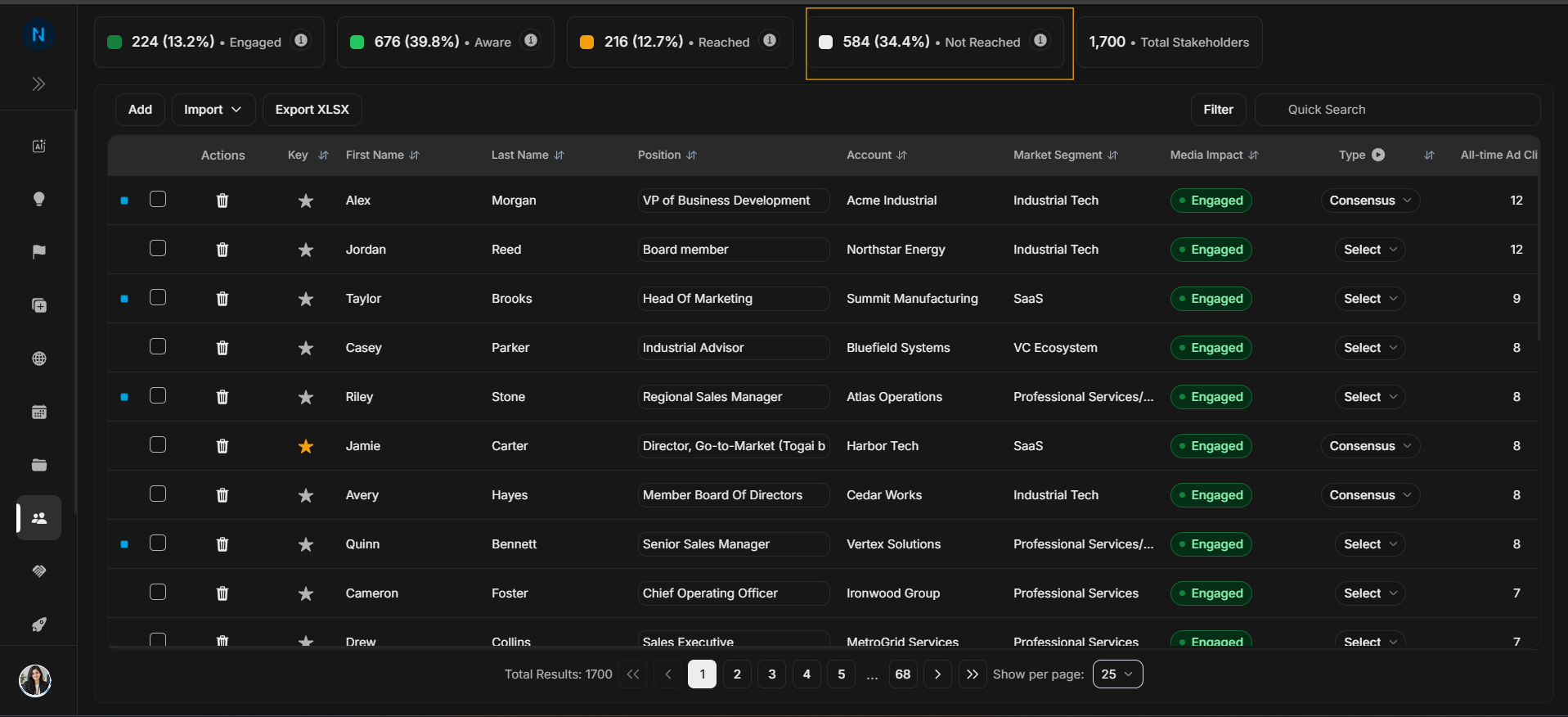Open the flag sidebar icon

coord(38,252)
